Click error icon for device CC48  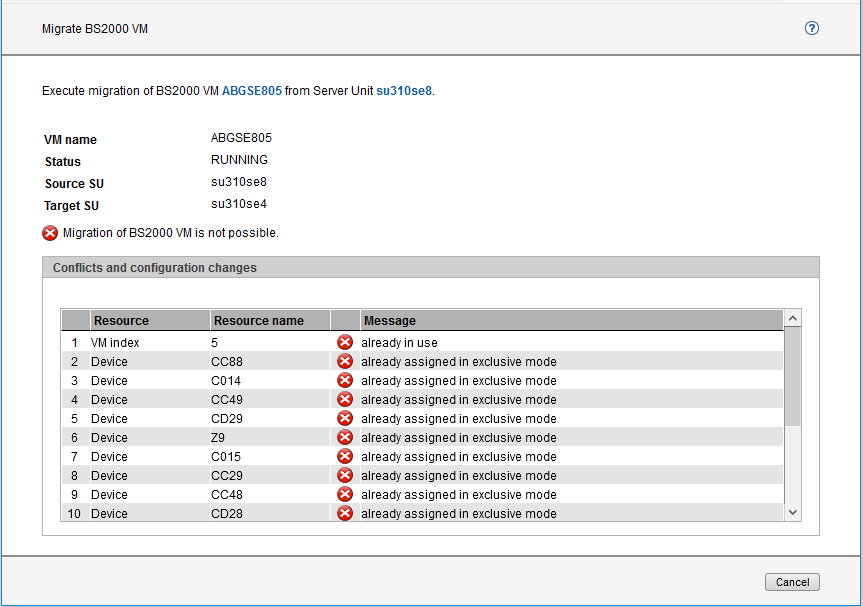tap(345, 495)
